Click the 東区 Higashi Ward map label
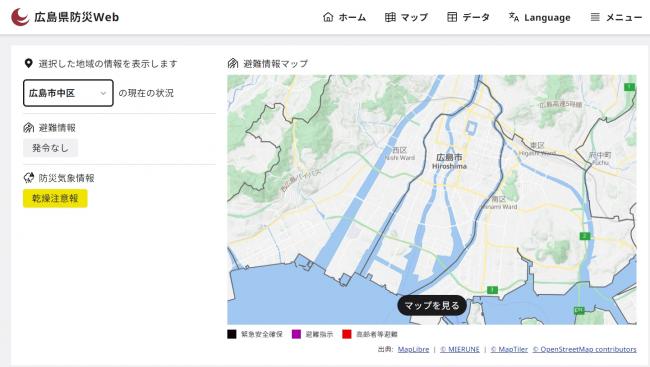The width and height of the screenshot is (650, 367). (537, 149)
